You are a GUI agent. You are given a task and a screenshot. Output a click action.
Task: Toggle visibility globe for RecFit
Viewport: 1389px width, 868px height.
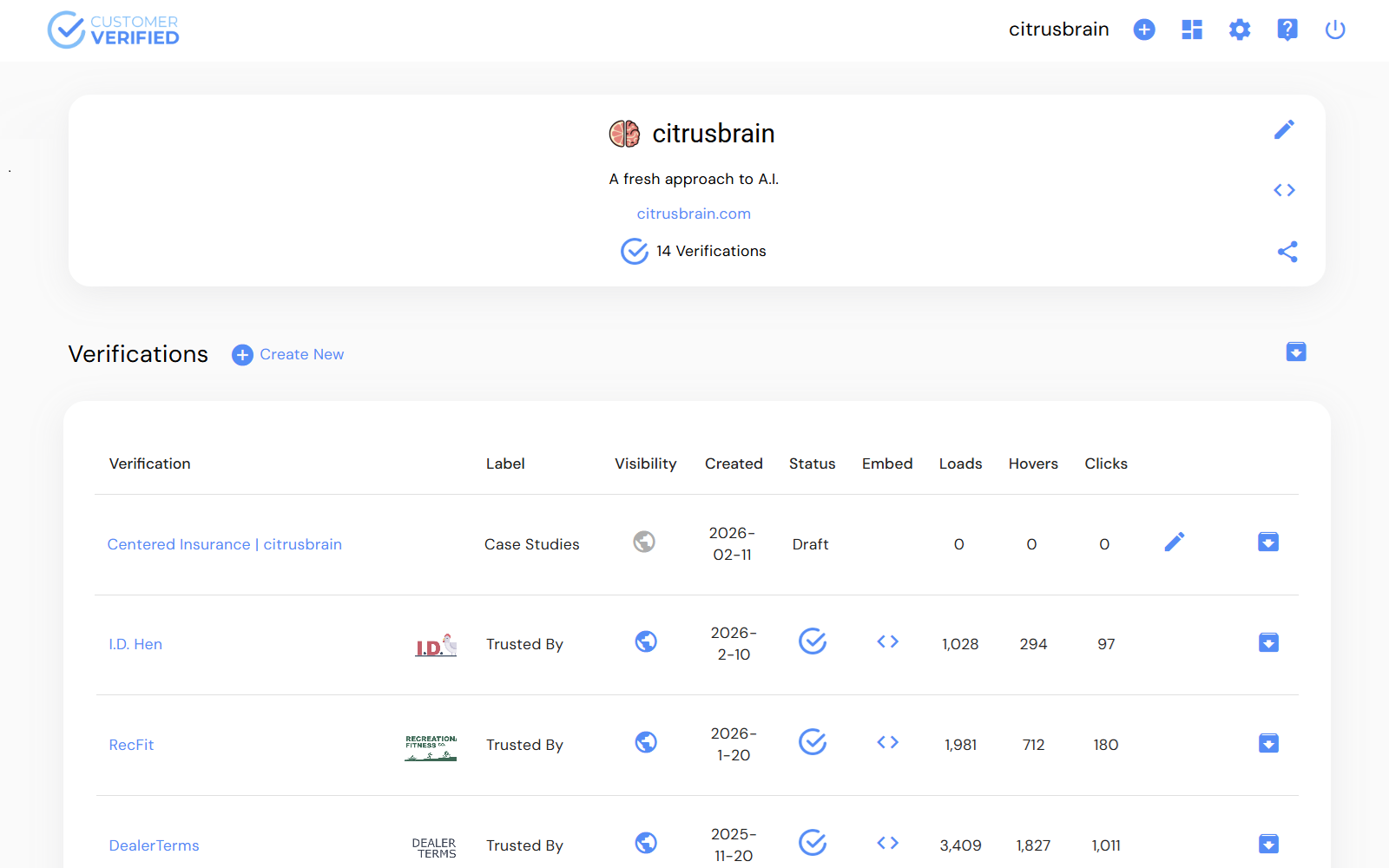coord(646,742)
